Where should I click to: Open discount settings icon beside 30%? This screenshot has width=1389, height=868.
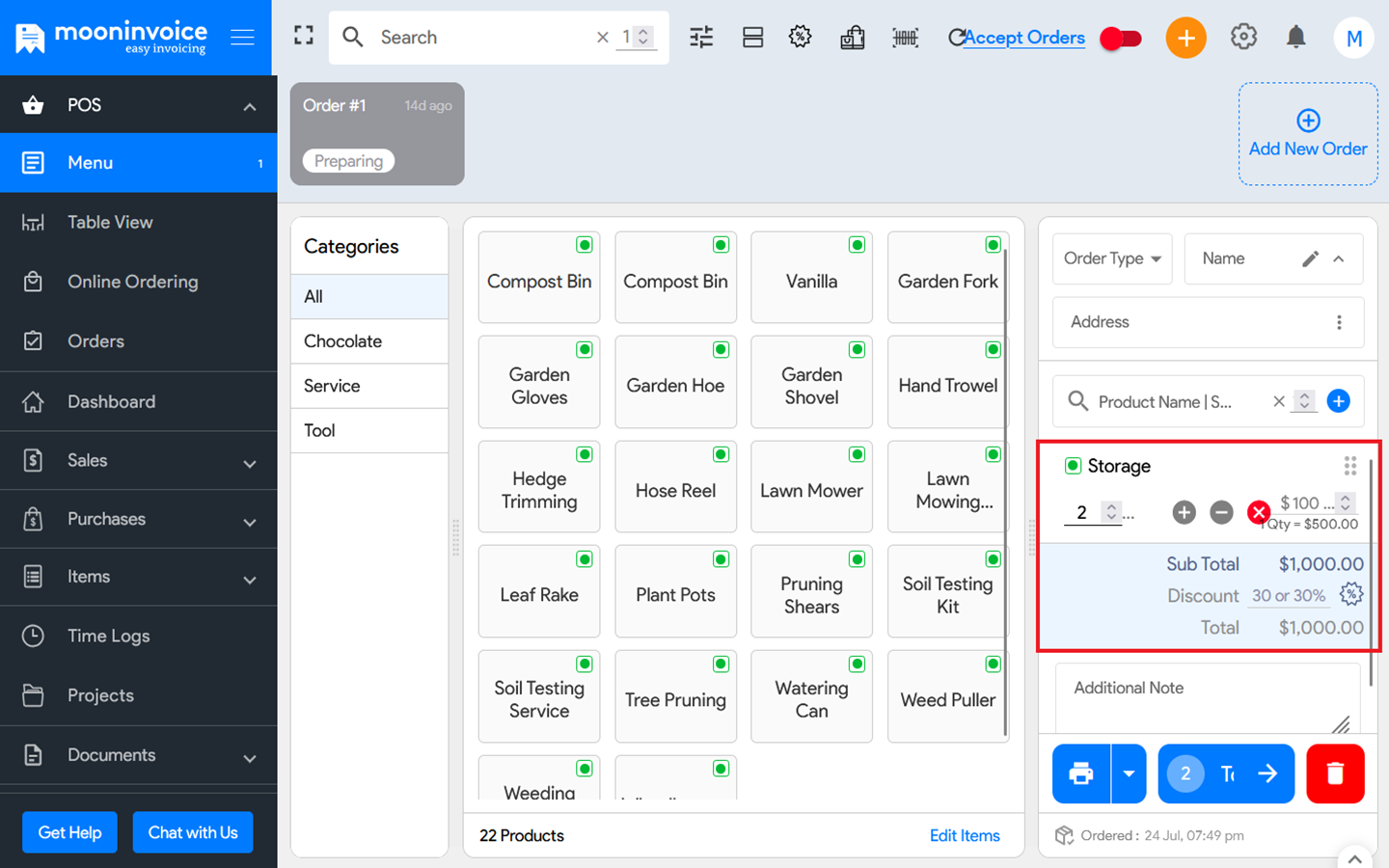(1352, 595)
